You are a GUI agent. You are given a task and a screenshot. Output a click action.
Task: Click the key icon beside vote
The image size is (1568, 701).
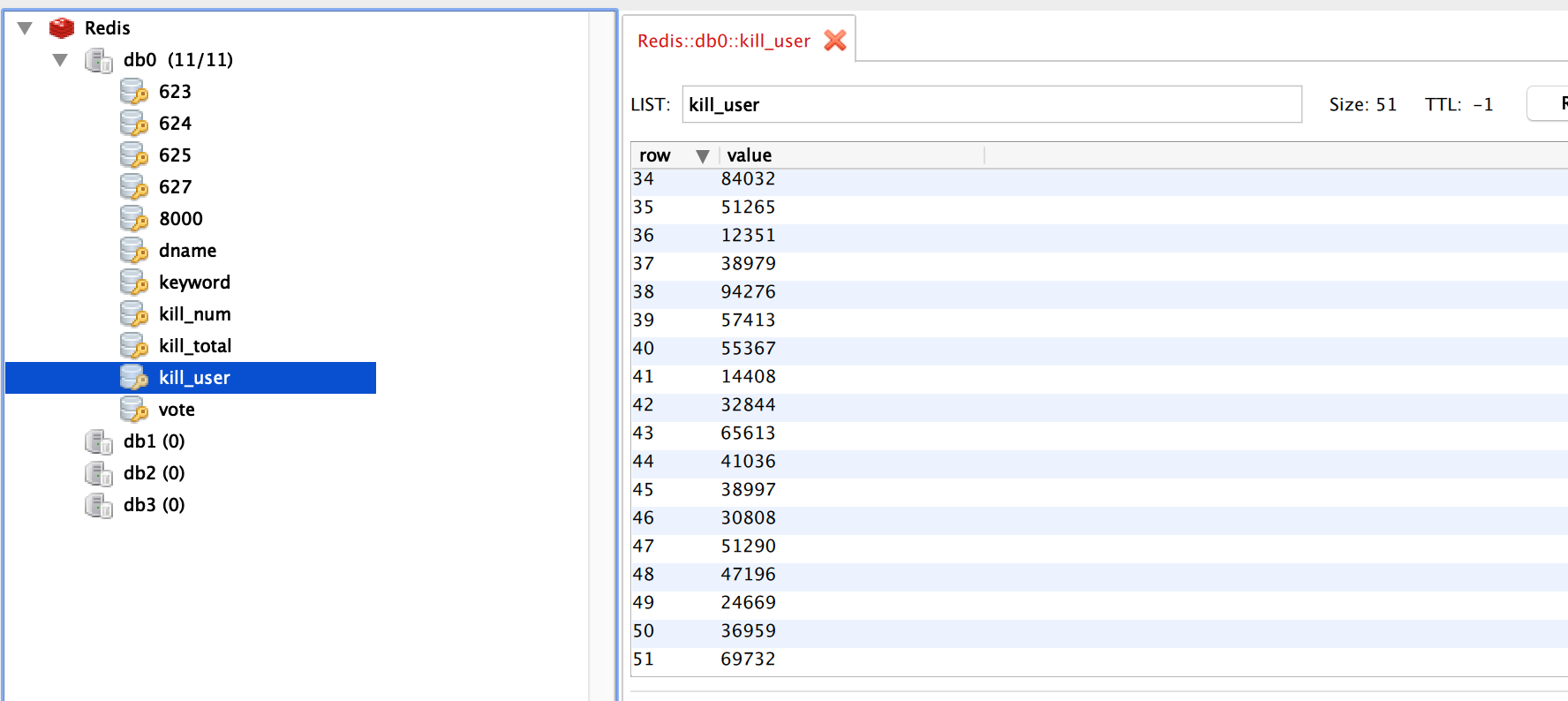tap(133, 410)
